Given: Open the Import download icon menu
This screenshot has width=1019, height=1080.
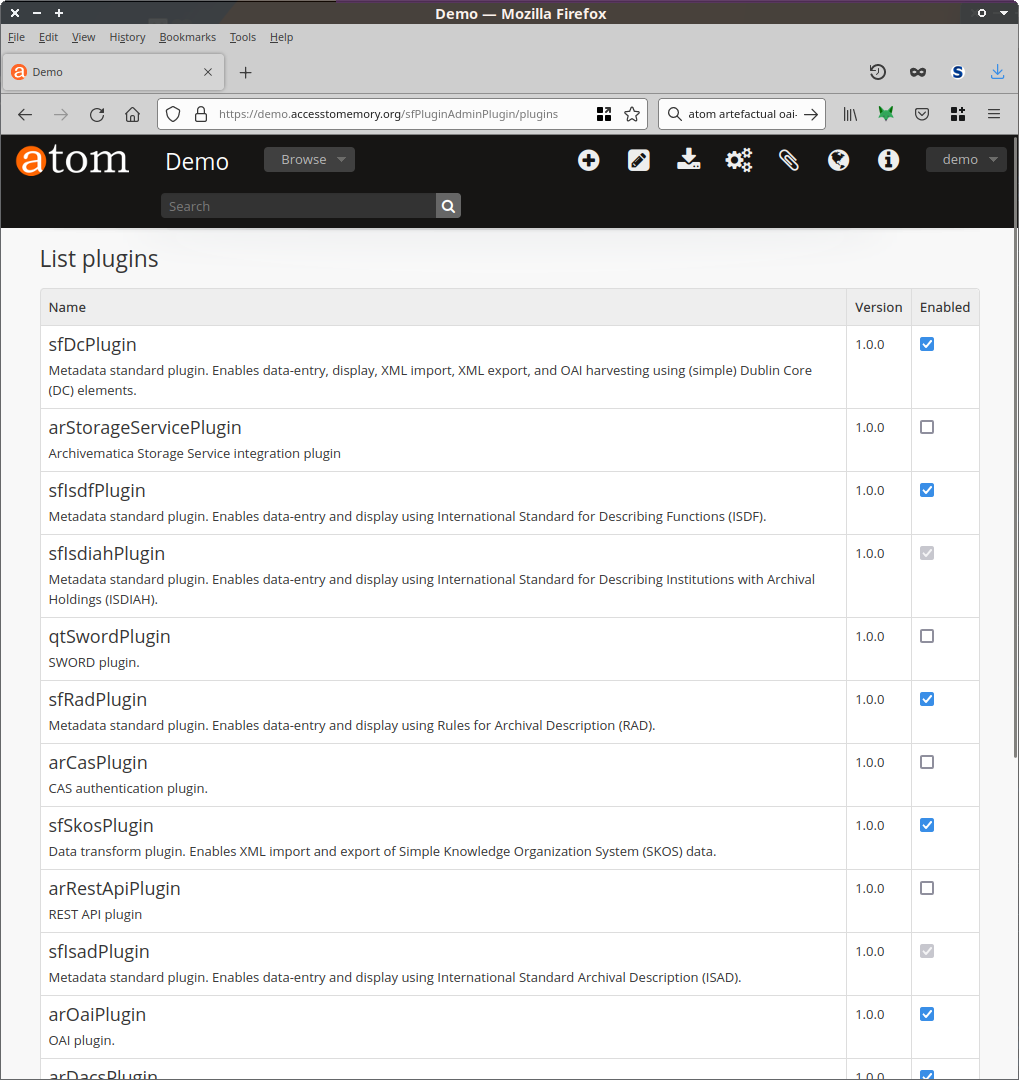Looking at the screenshot, I should [689, 160].
